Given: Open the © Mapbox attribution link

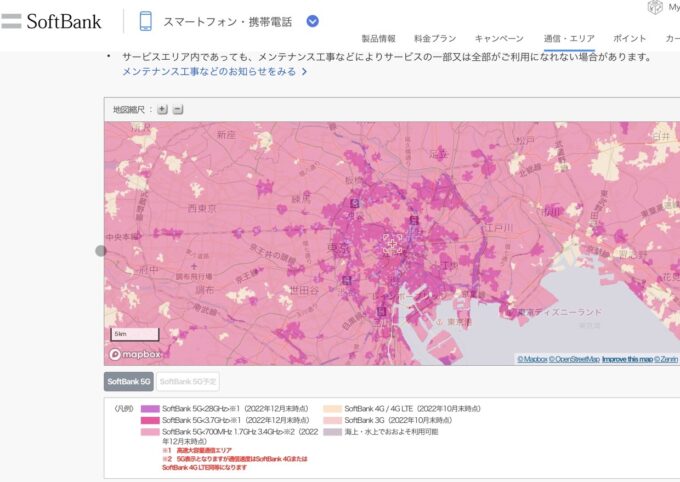Looking at the screenshot, I should [x=532, y=359].
